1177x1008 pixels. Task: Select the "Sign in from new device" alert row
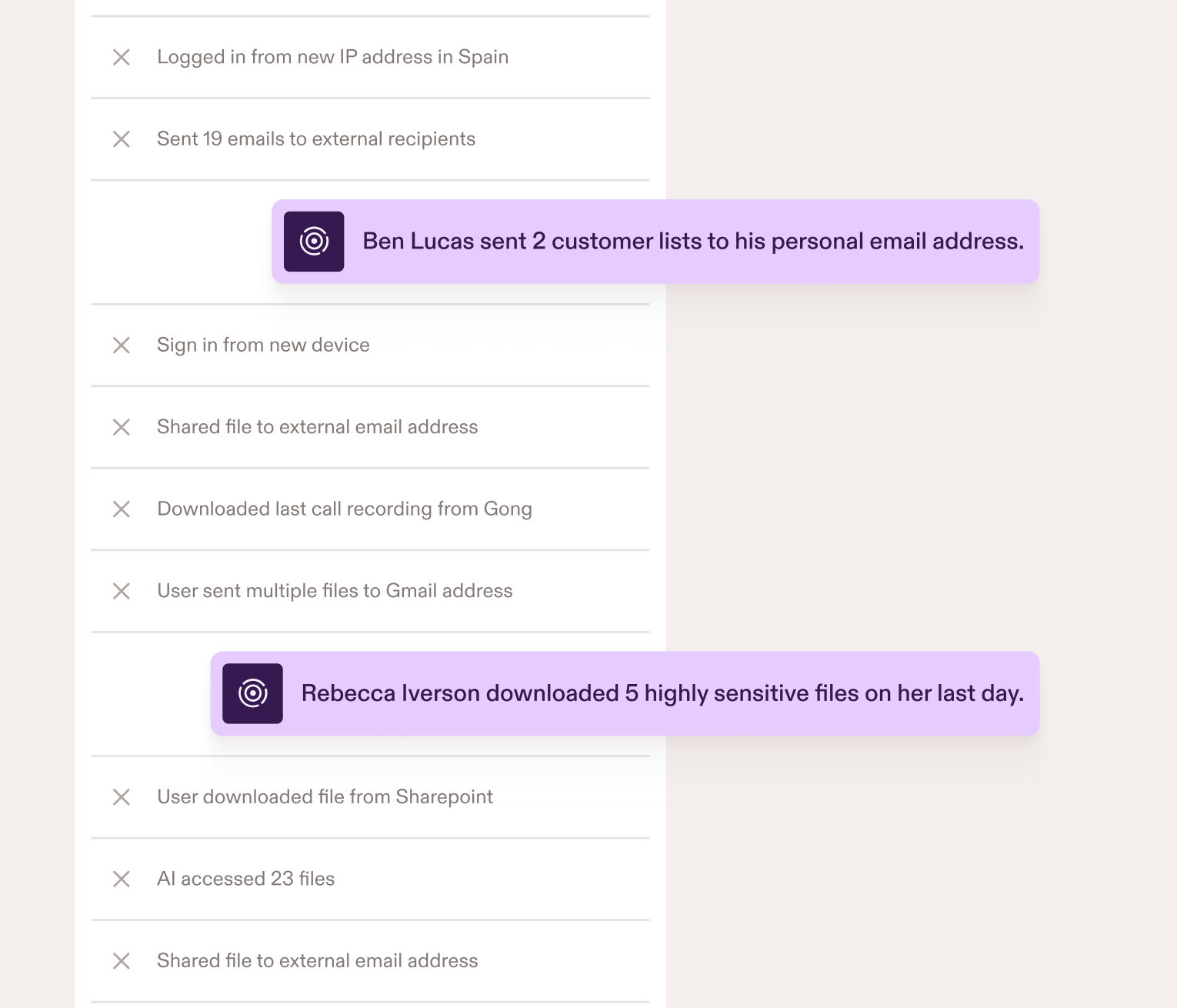[x=263, y=345]
